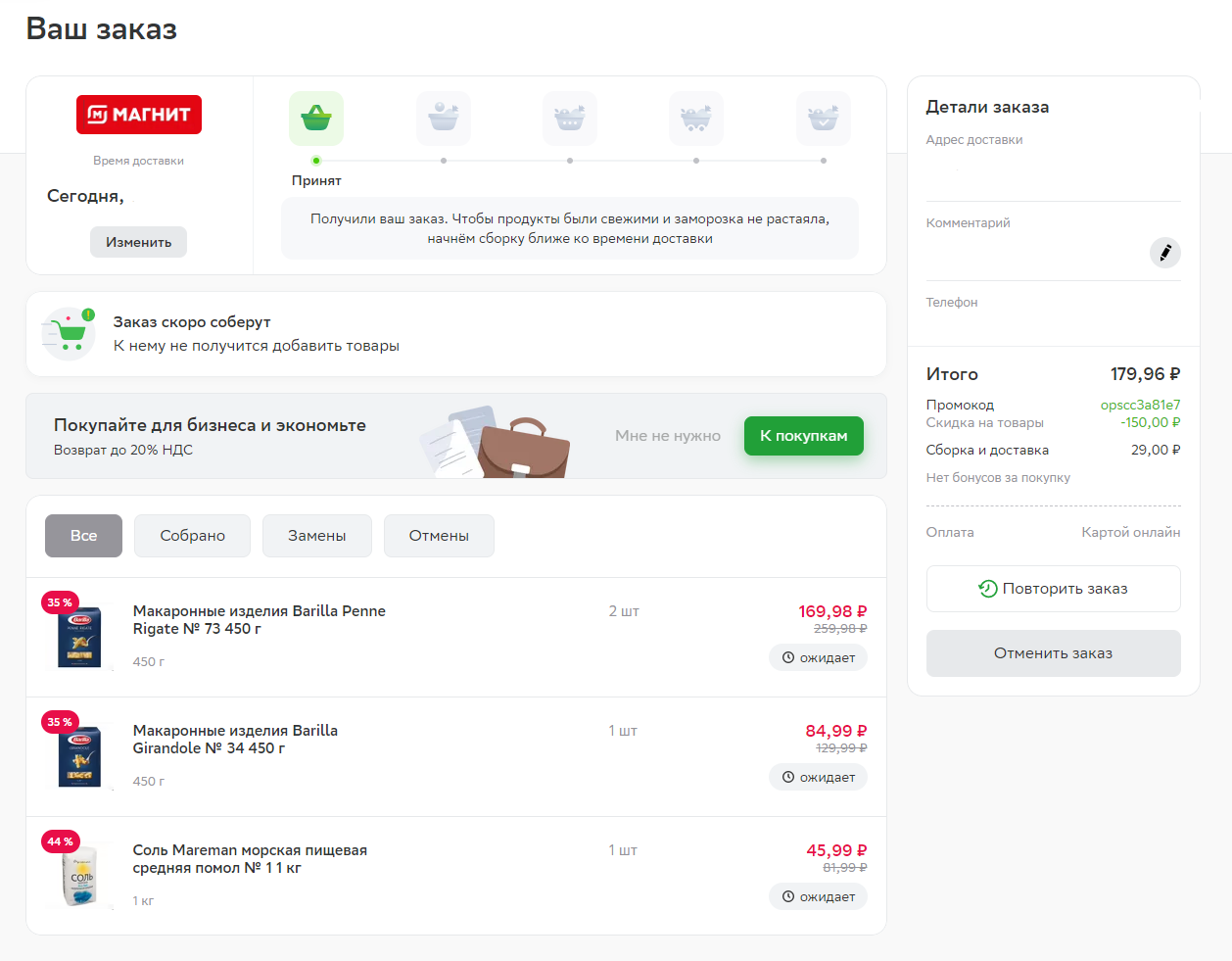Viewport: 1232px width, 961px height.
Task: Click the second order progress stage icon
Action: 444,119
